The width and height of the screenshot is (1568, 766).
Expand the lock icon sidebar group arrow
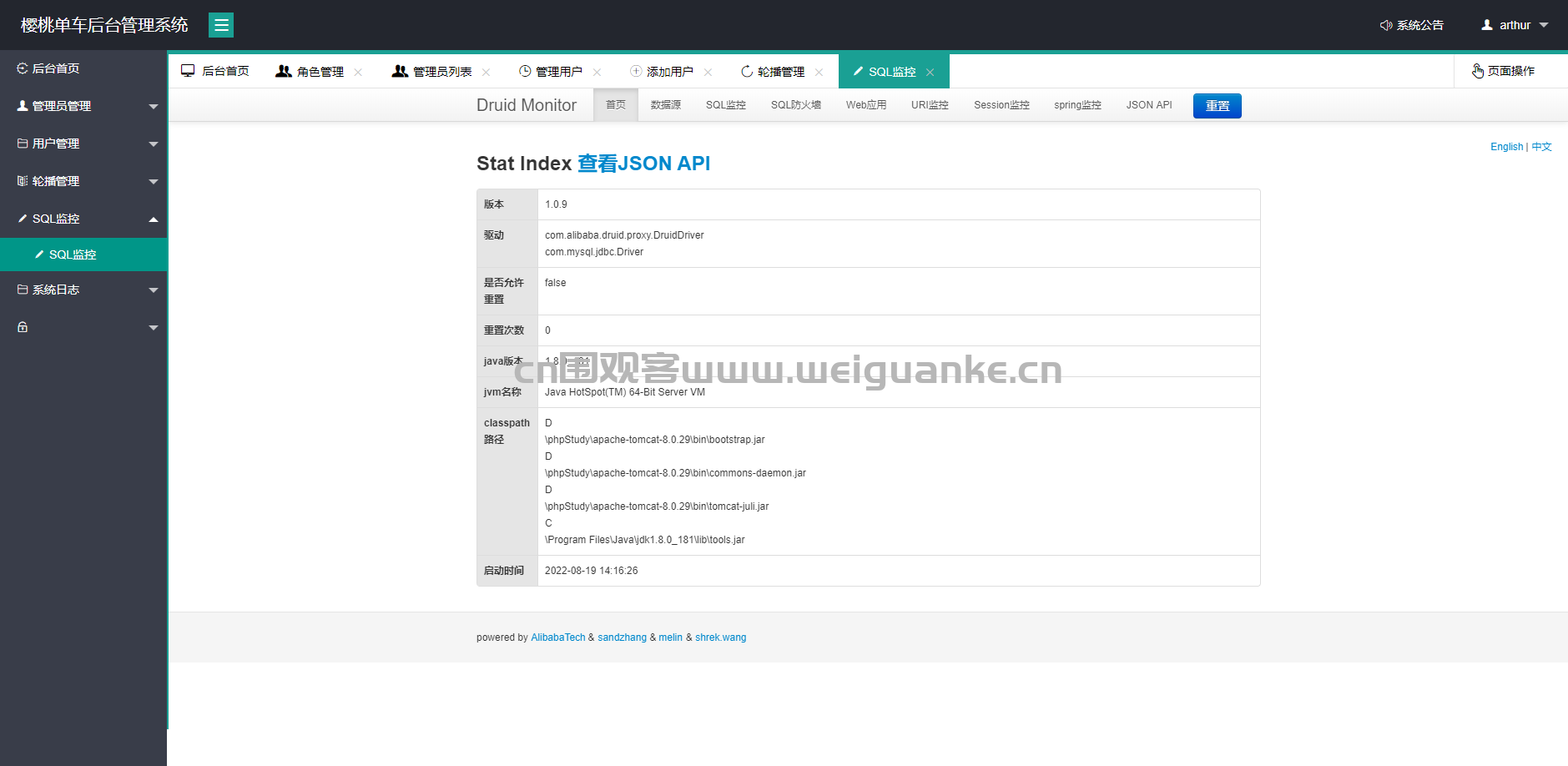[154, 328]
